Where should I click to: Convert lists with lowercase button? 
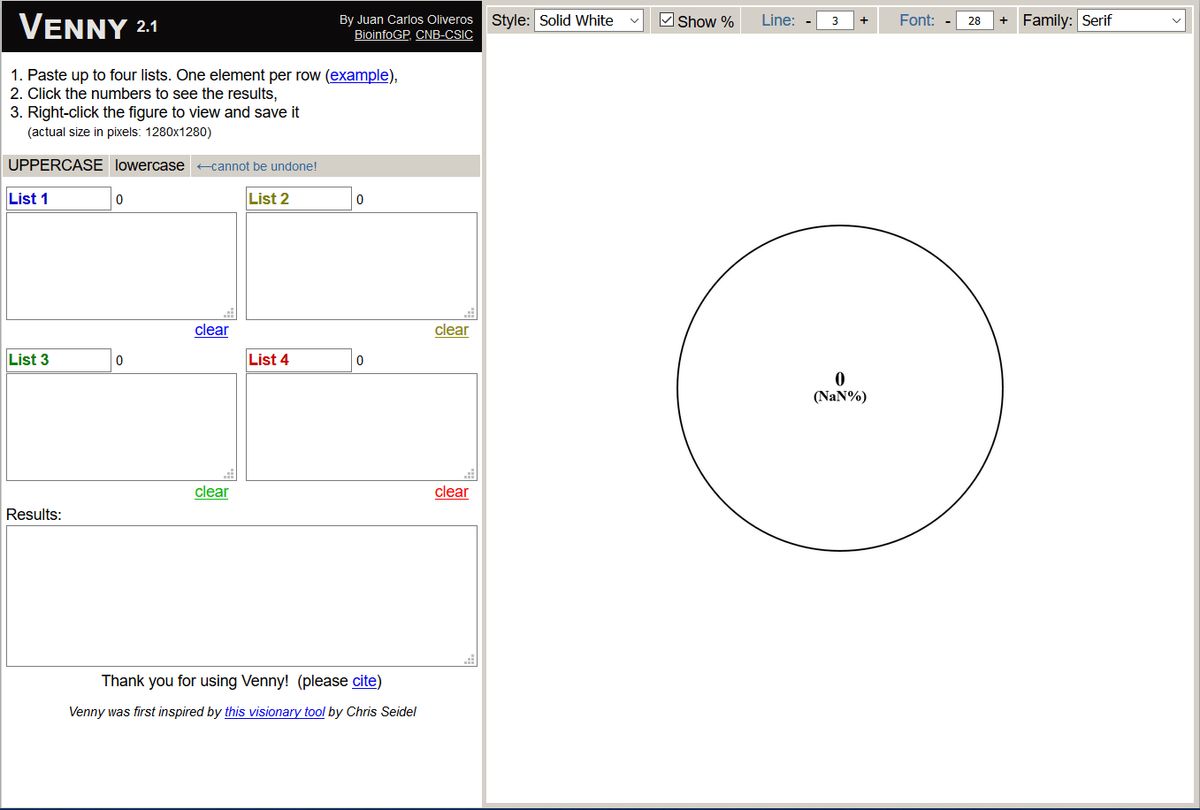(x=150, y=166)
